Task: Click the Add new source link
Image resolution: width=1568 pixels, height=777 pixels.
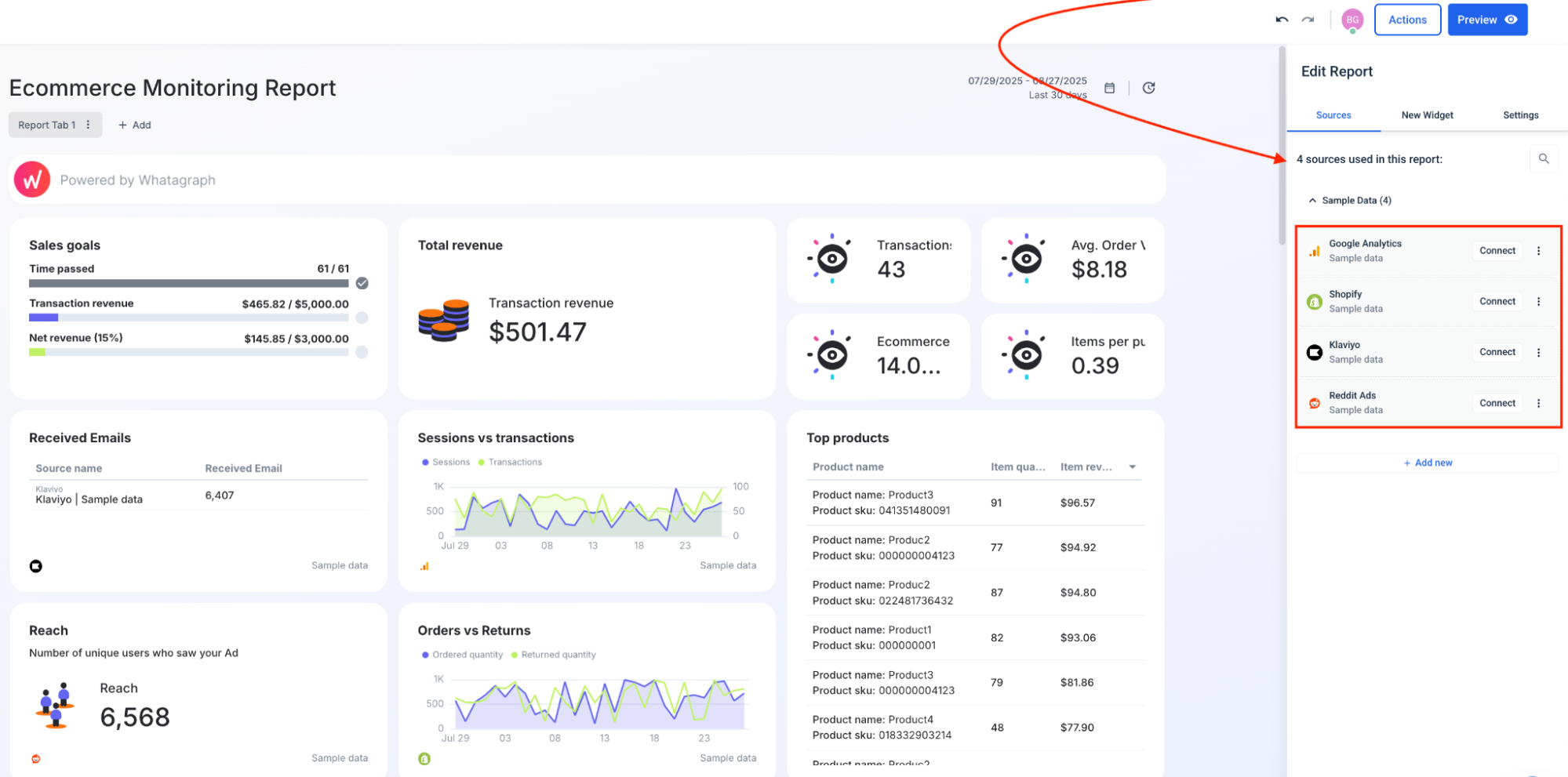Action: tap(1428, 463)
